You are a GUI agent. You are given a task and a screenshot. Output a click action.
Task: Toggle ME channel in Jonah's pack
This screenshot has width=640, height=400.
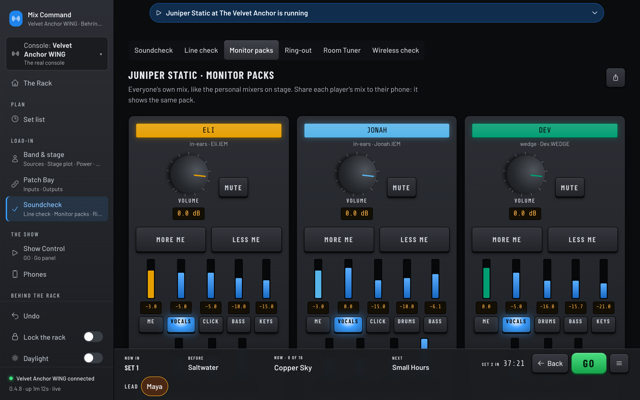[x=318, y=324]
